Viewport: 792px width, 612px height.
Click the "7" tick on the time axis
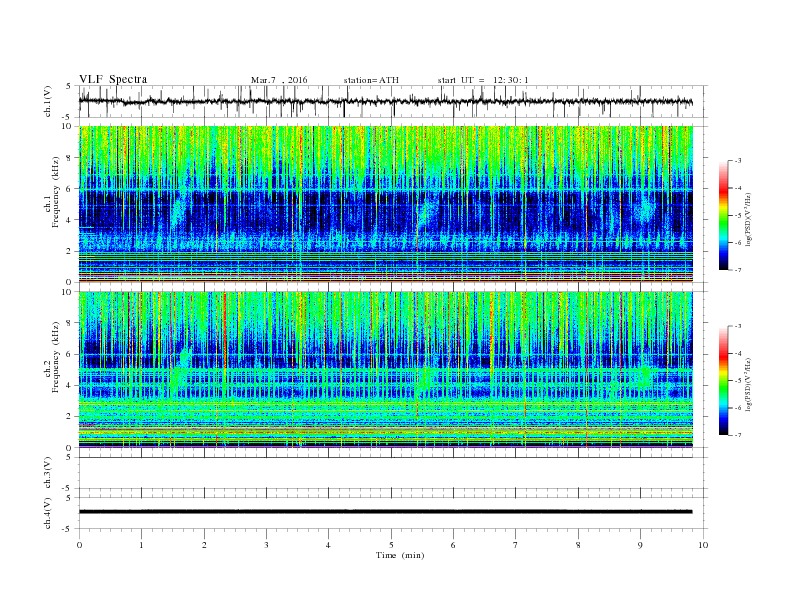coord(516,545)
